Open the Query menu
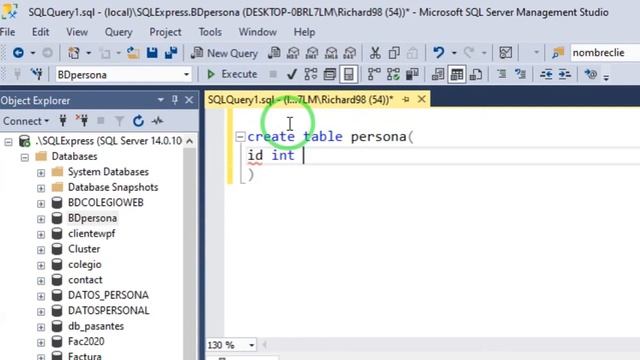The image size is (640, 360). point(118,32)
